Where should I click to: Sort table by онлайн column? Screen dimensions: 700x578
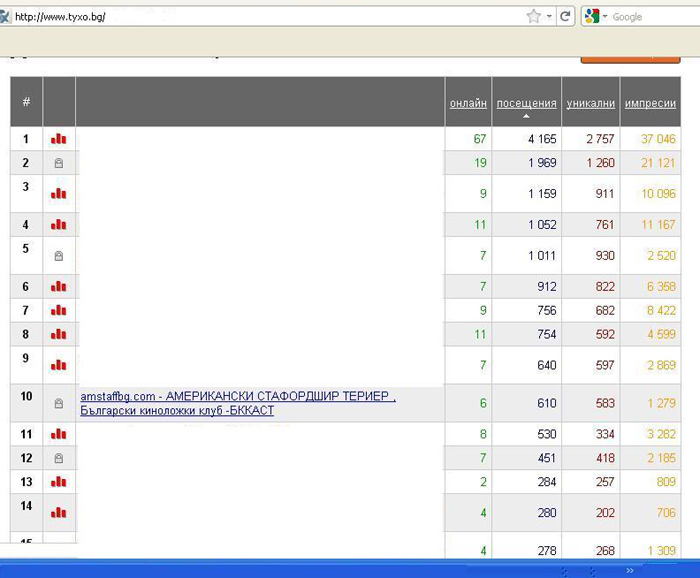(x=468, y=103)
